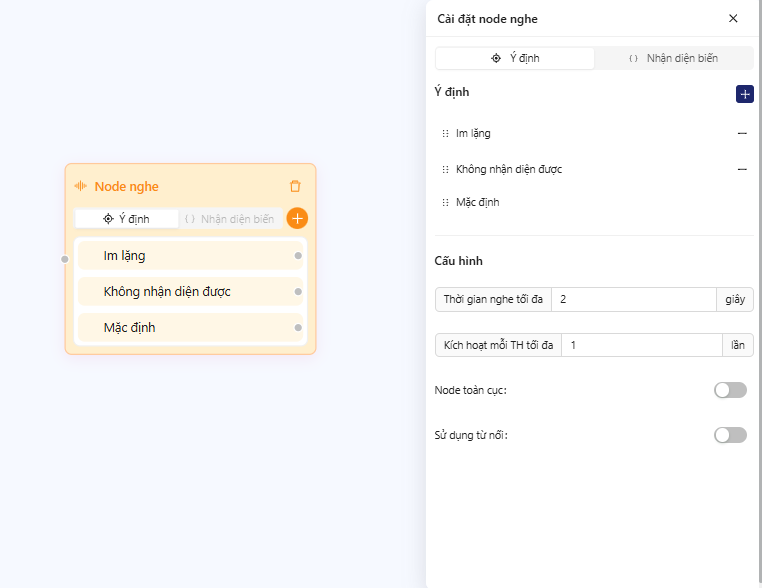Click drag handle of Không nhận diện được row
This screenshot has width=762, height=588.
click(445, 169)
